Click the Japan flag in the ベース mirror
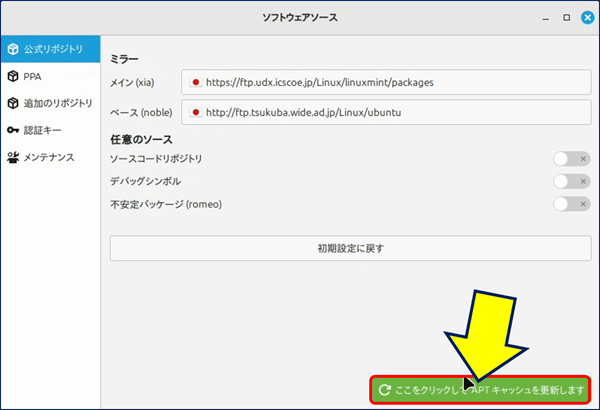Image resolution: width=600 pixels, height=410 pixels. coord(196,112)
